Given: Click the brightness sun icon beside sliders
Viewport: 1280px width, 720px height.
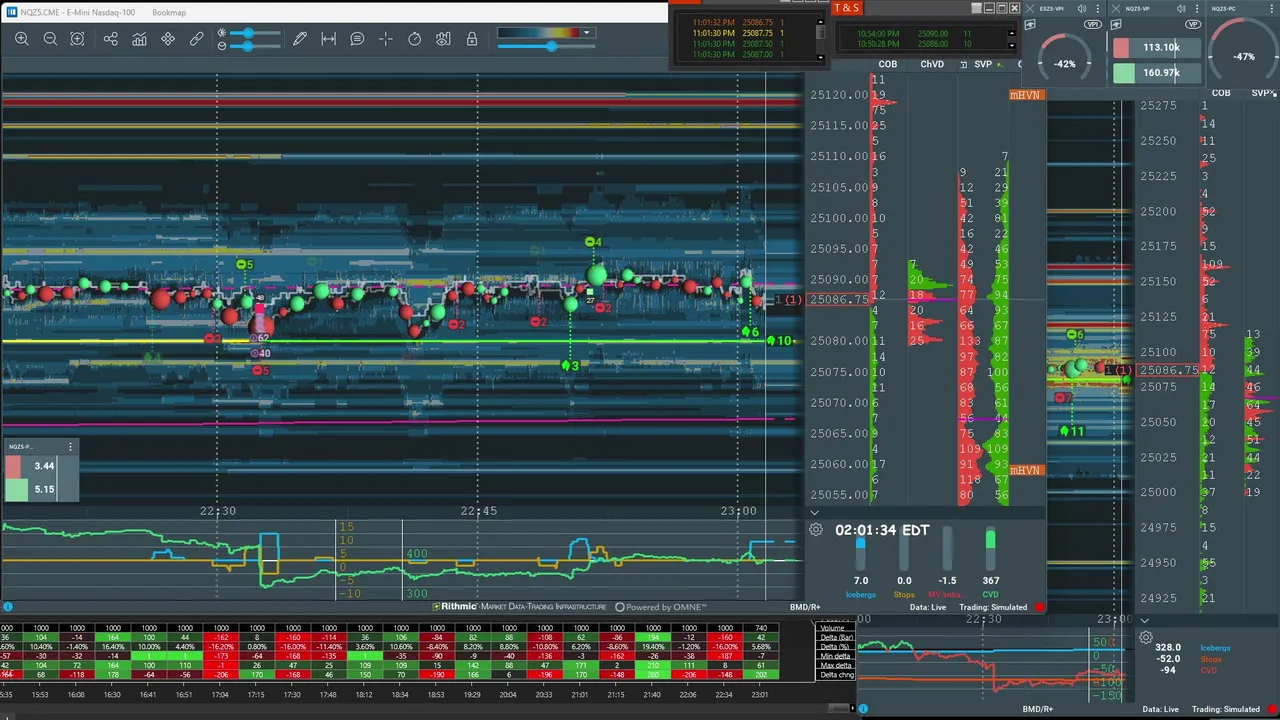Looking at the screenshot, I should [221, 33].
